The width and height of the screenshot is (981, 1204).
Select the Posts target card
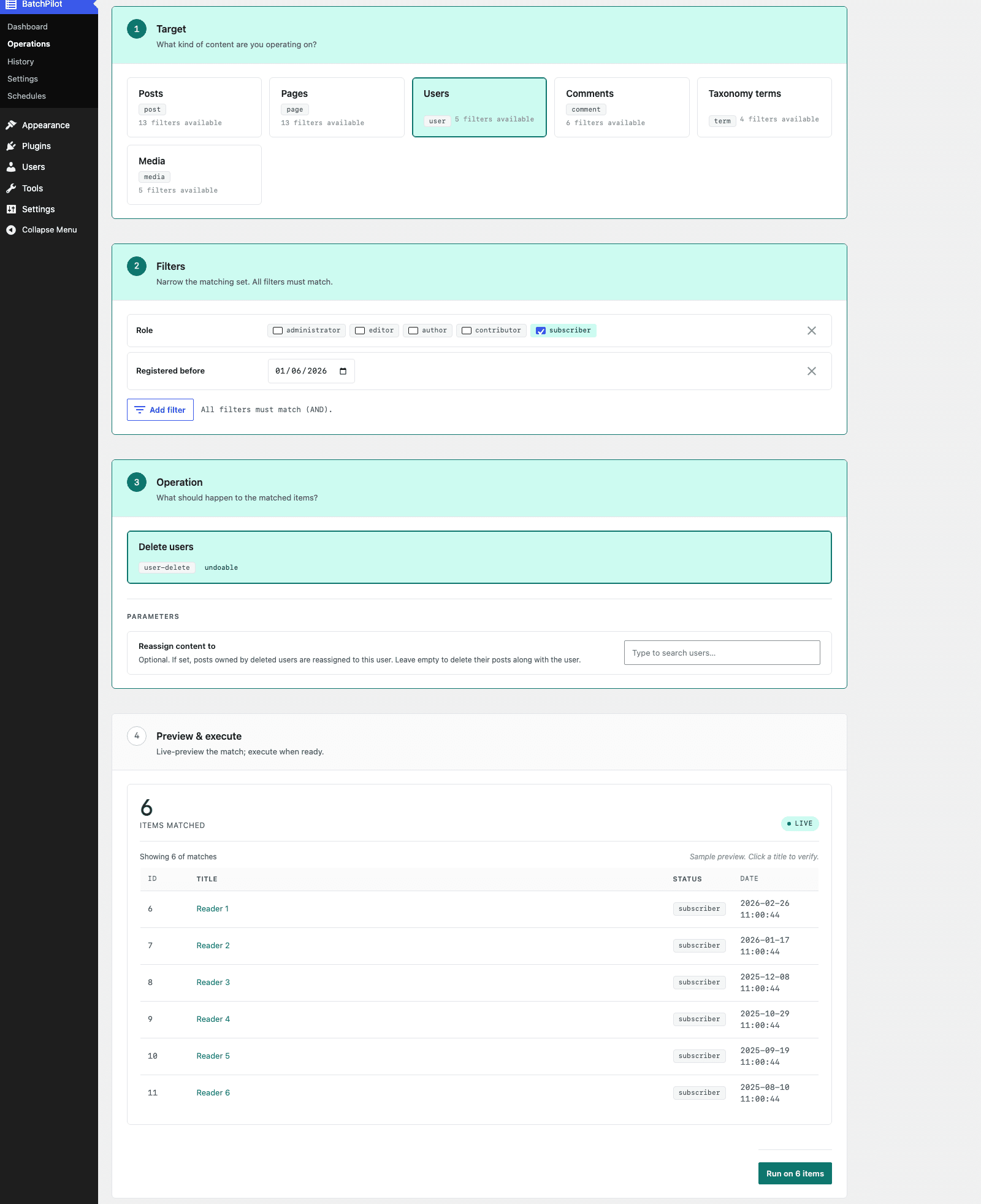coord(194,107)
